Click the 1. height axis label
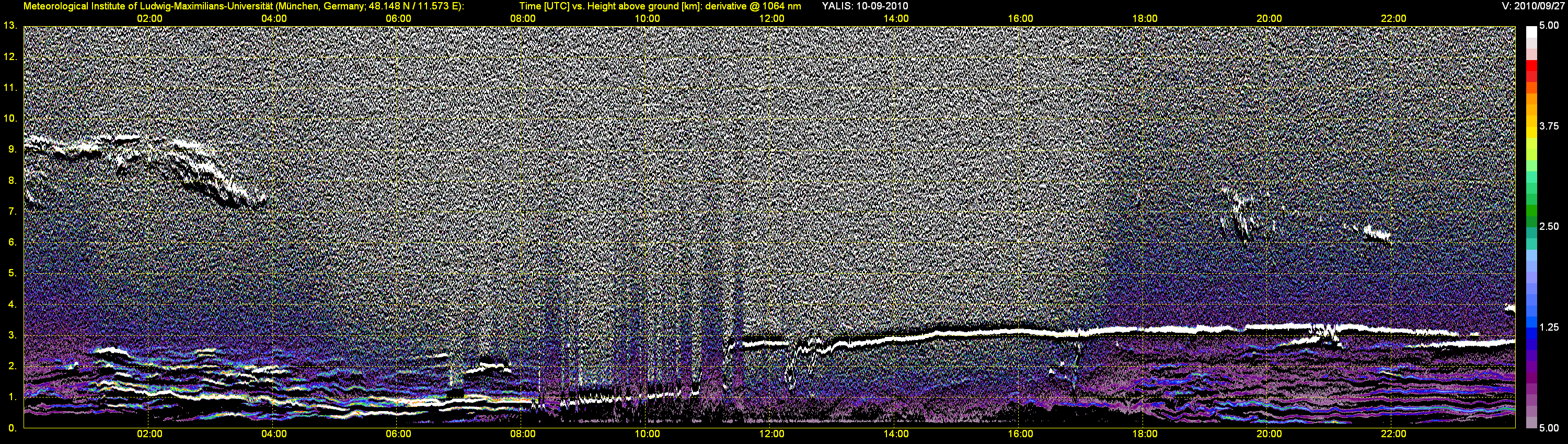The width and height of the screenshot is (1568, 444). pyautogui.click(x=13, y=397)
